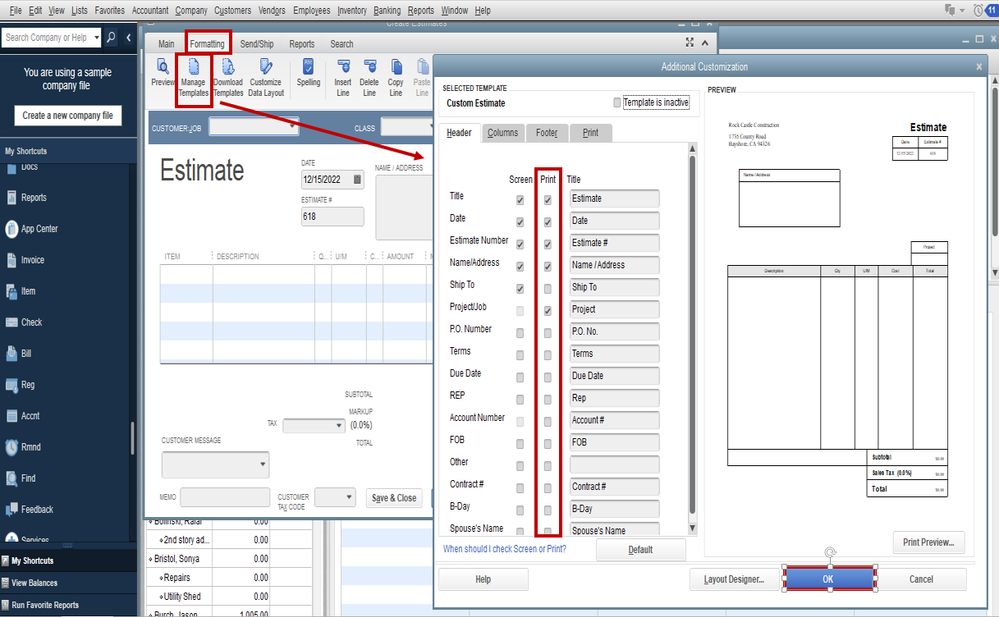999x617 pixels.
Task: Uncheck Project/Job Print checkbox
Action: click(547, 311)
